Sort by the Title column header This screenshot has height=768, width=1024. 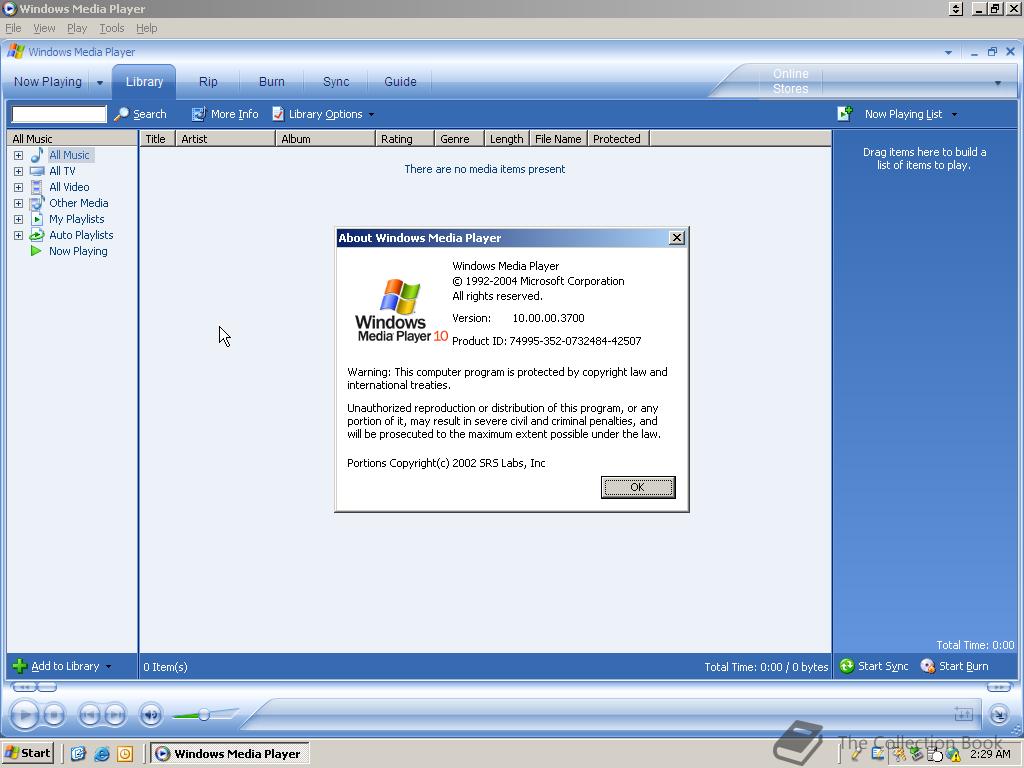(157, 138)
